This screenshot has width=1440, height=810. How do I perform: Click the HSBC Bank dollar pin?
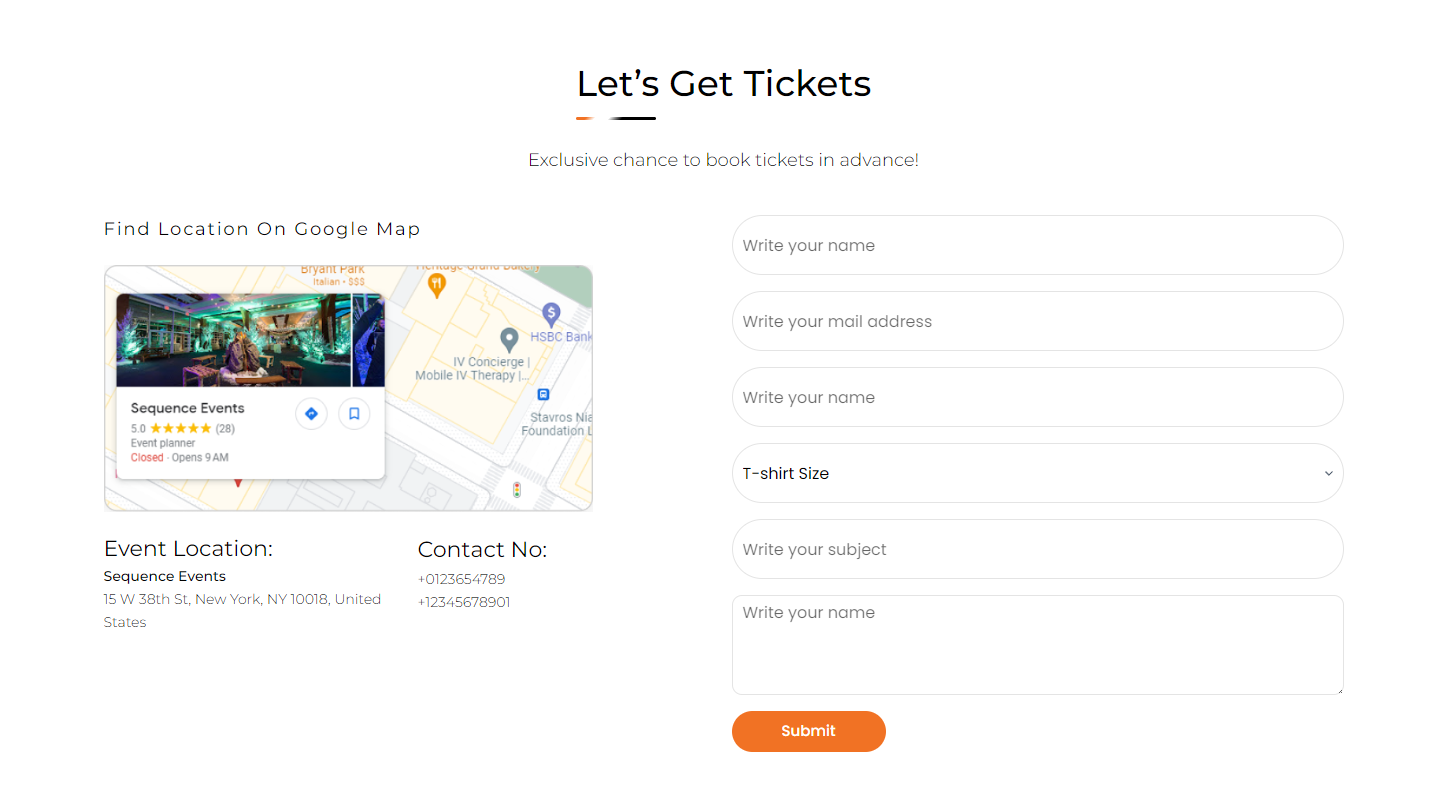551,314
